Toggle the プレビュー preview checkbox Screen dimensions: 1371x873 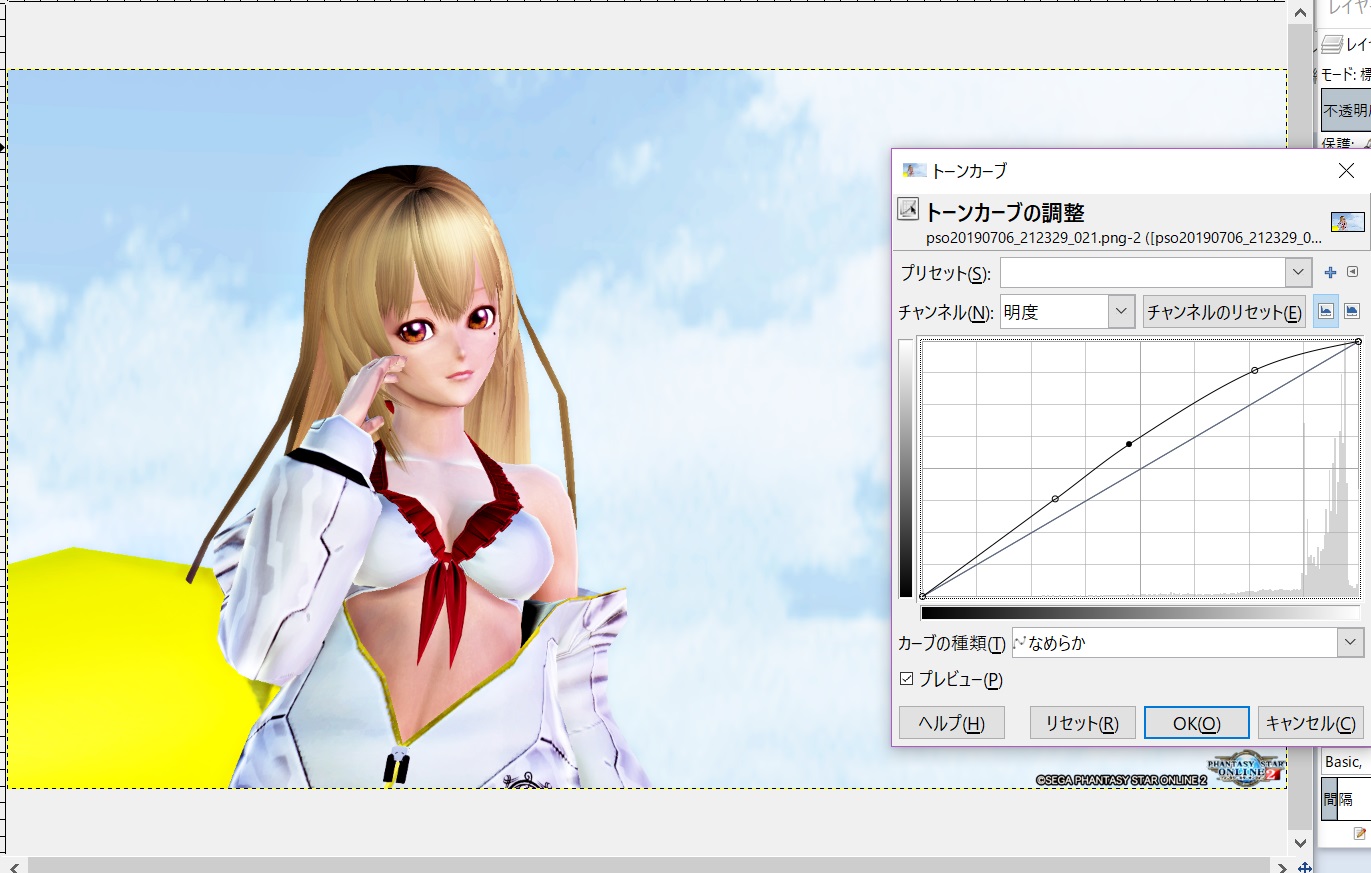[907, 679]
